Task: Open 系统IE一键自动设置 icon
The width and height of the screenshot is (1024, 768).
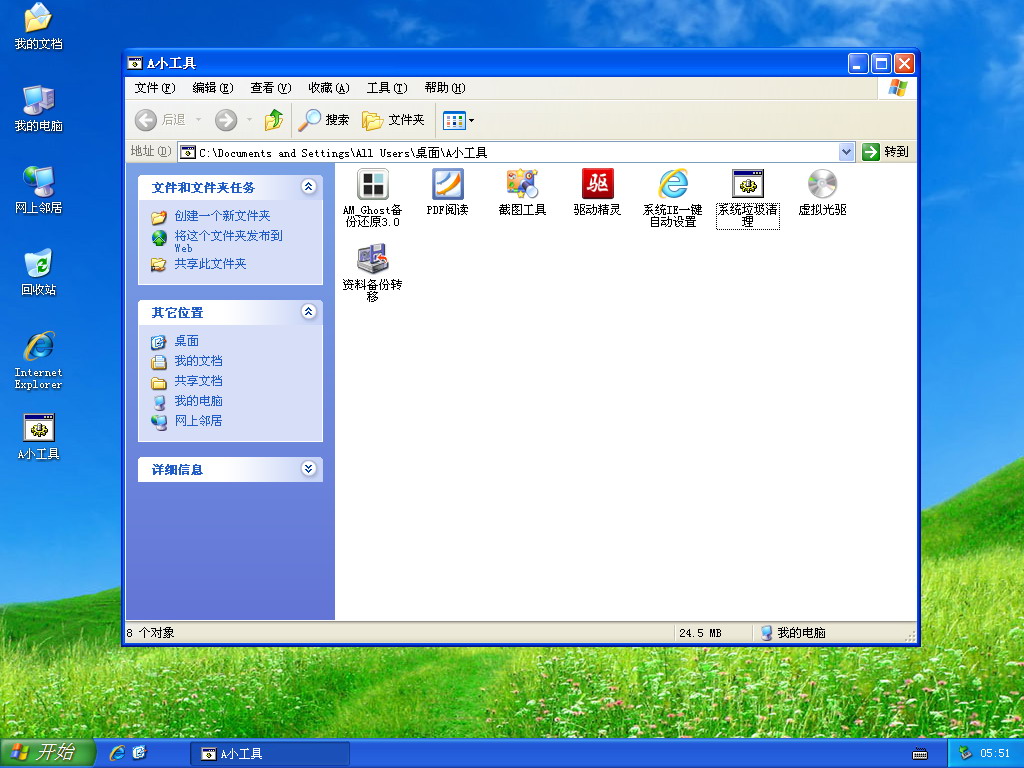Action: (673, 184)
